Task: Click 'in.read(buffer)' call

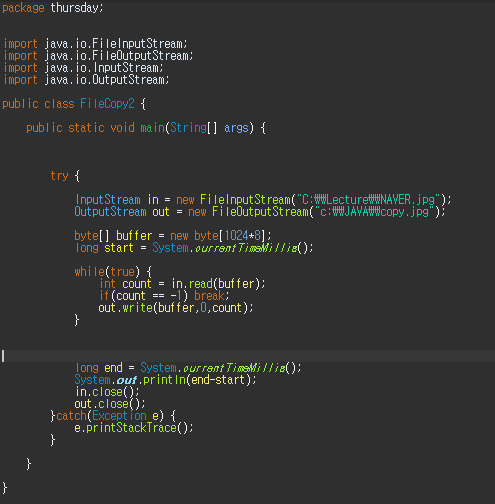Action: (x=215, y=284)
